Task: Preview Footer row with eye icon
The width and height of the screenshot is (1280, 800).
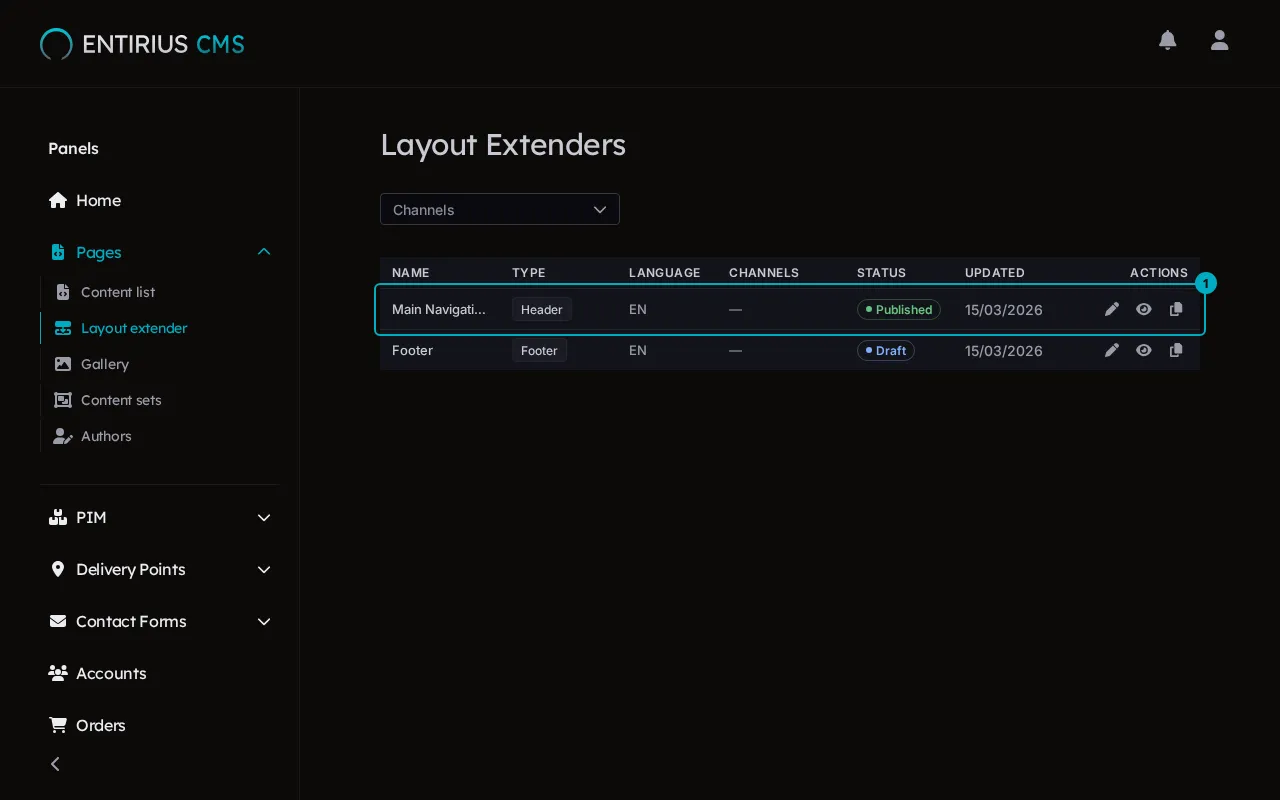Action: [x=1144, y=350]
